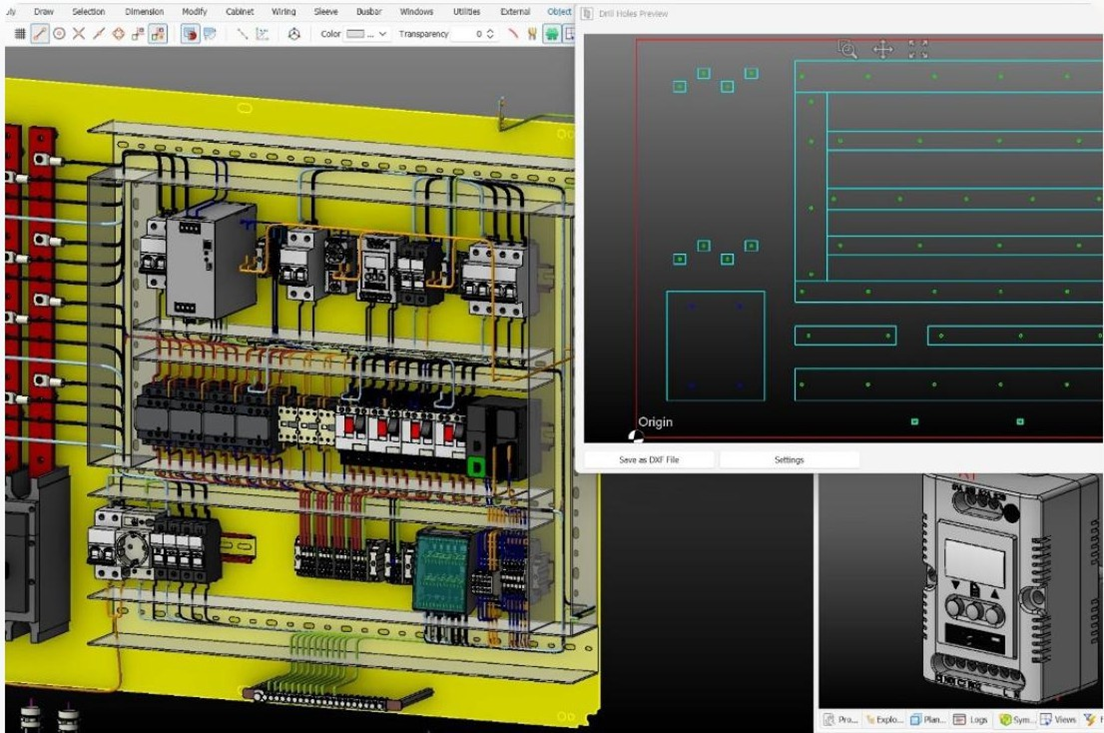Select the line endpoint snap tool
This screenshot has height=733, width=1104.
click(40, 33)
